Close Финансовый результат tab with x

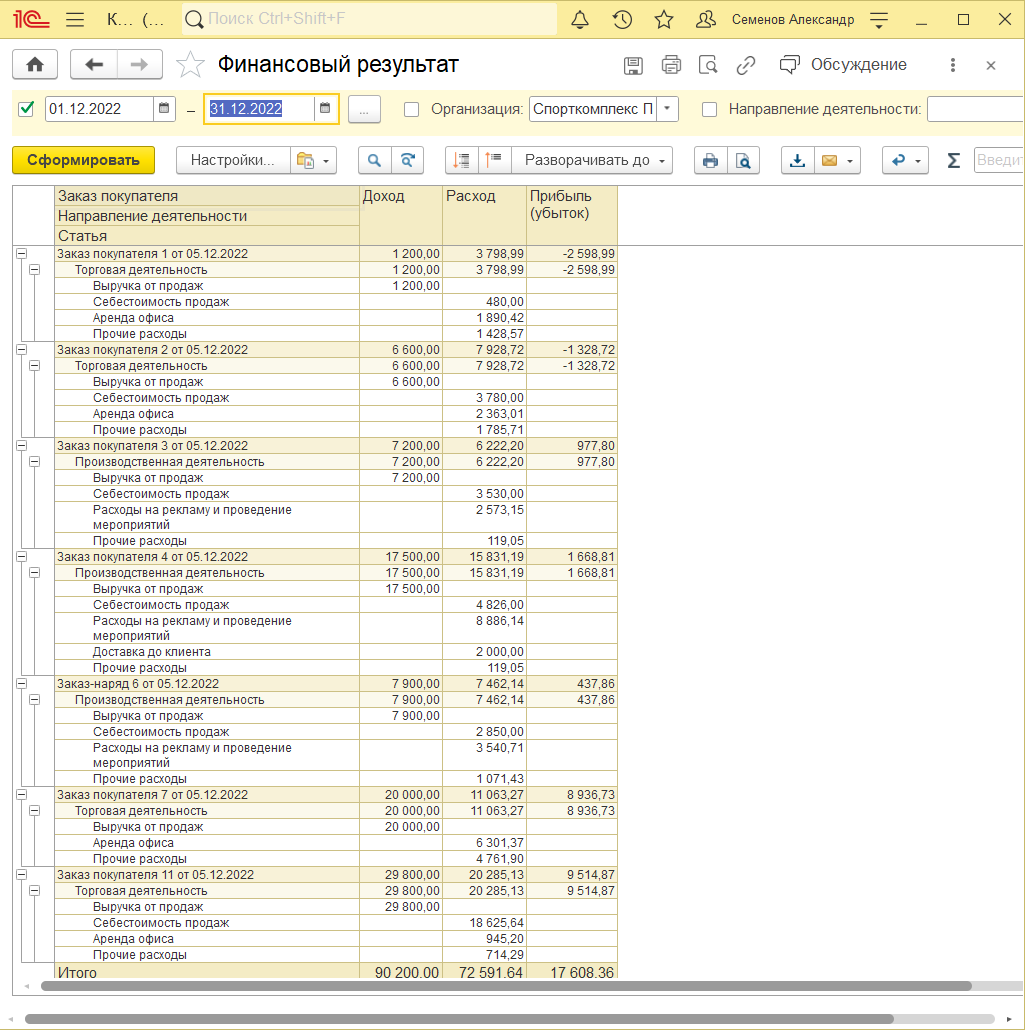click(991, 65)
